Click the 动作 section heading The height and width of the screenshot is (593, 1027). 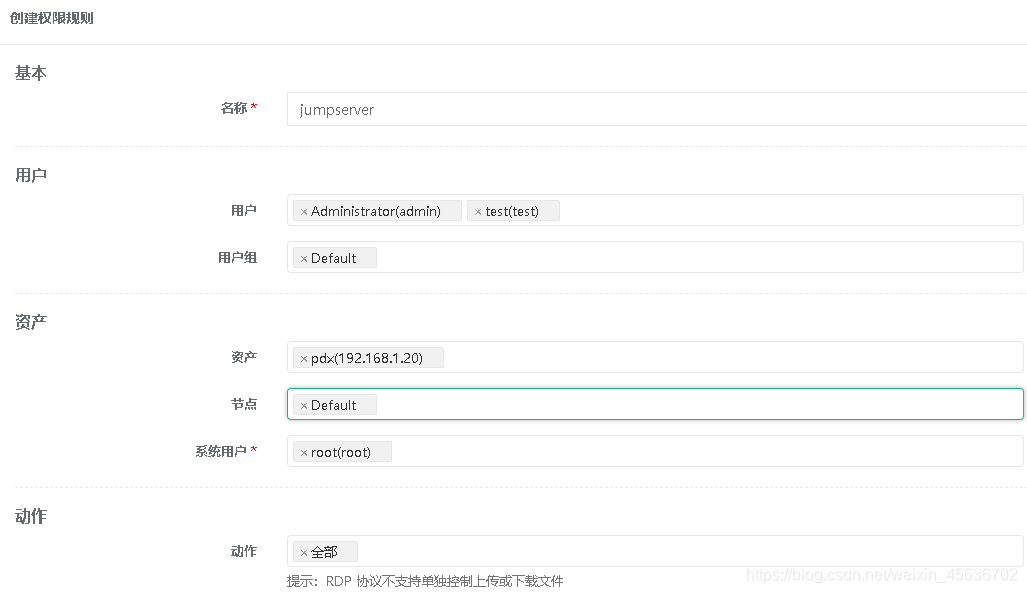coord(31,516)
